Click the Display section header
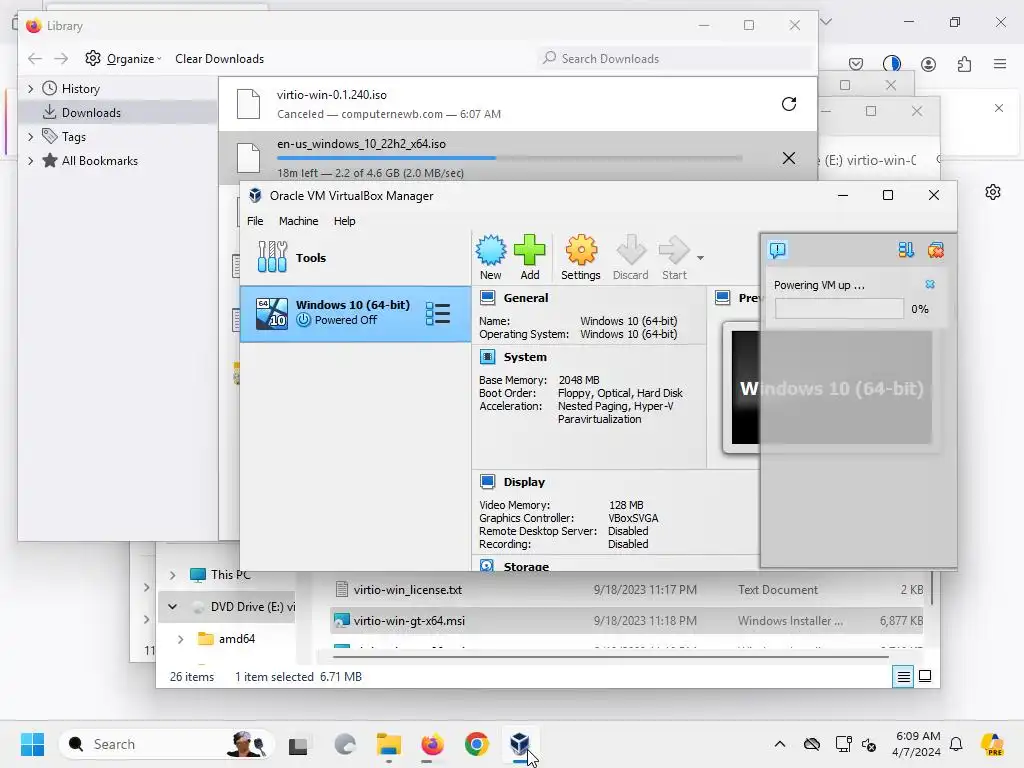 524,482
